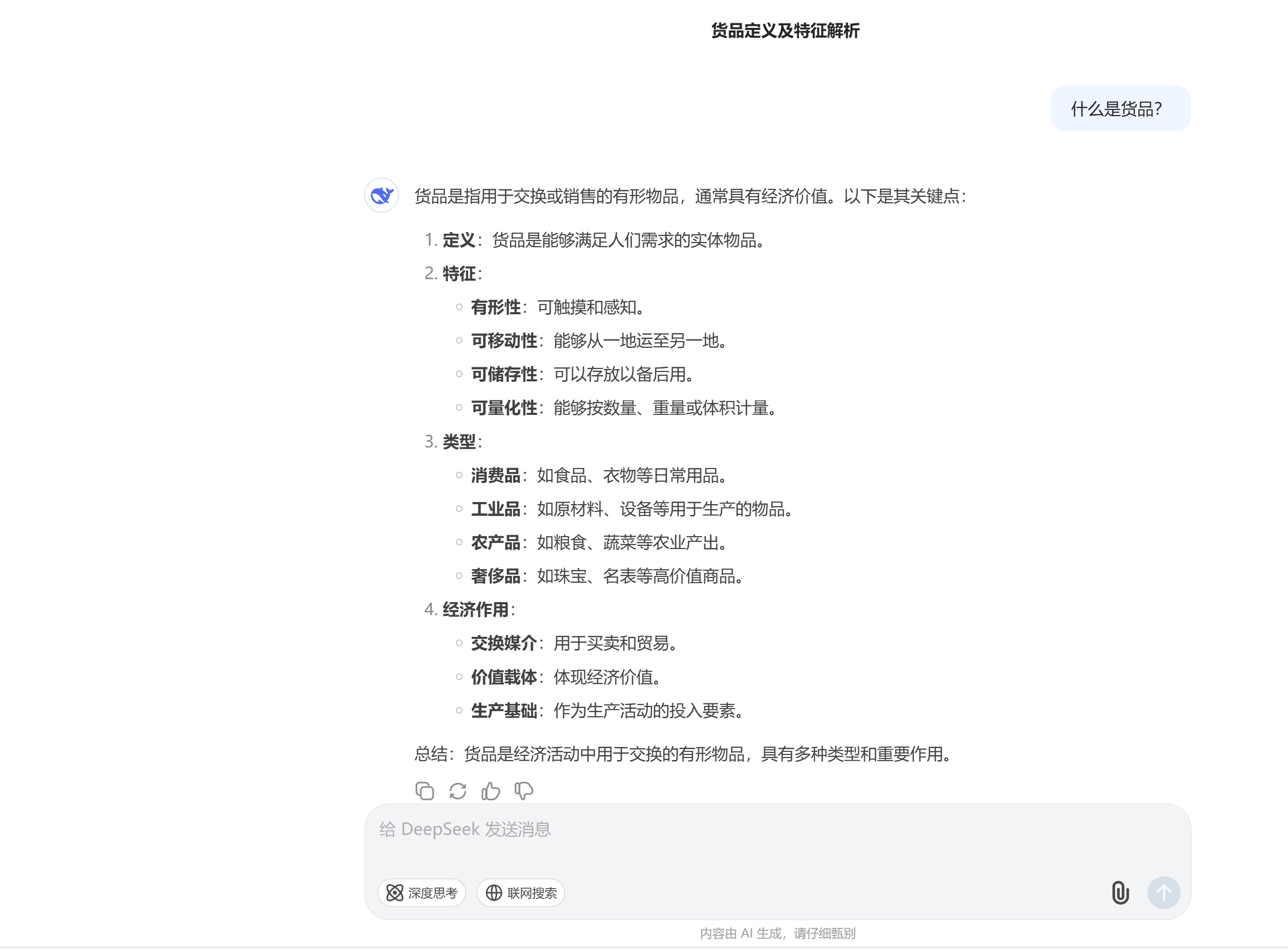The image size is (1288, 950).
Task: Regenerate the answer with the refresh icon
Action: point(458,791)
